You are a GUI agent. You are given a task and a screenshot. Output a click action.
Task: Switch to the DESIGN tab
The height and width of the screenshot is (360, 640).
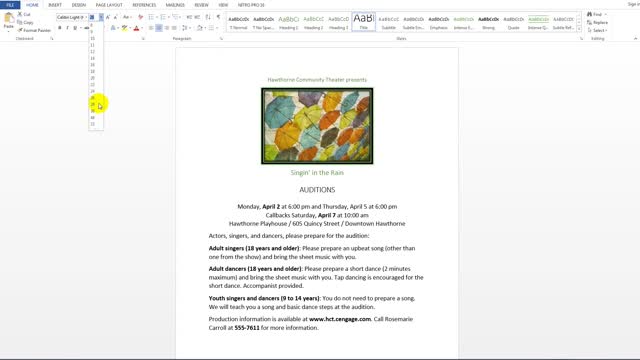pyautogui.click(x=79, y=5)
